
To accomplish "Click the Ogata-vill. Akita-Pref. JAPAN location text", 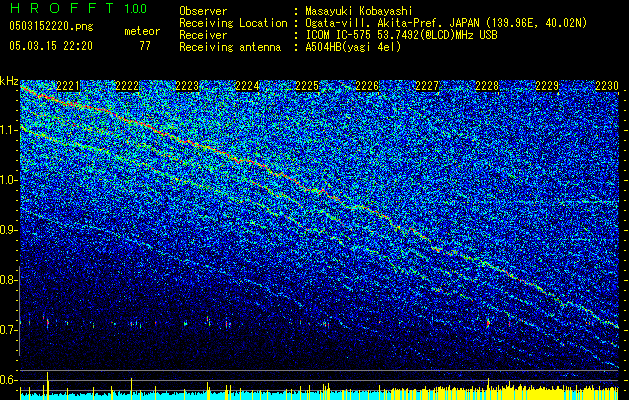I will [x=446, y=23].
